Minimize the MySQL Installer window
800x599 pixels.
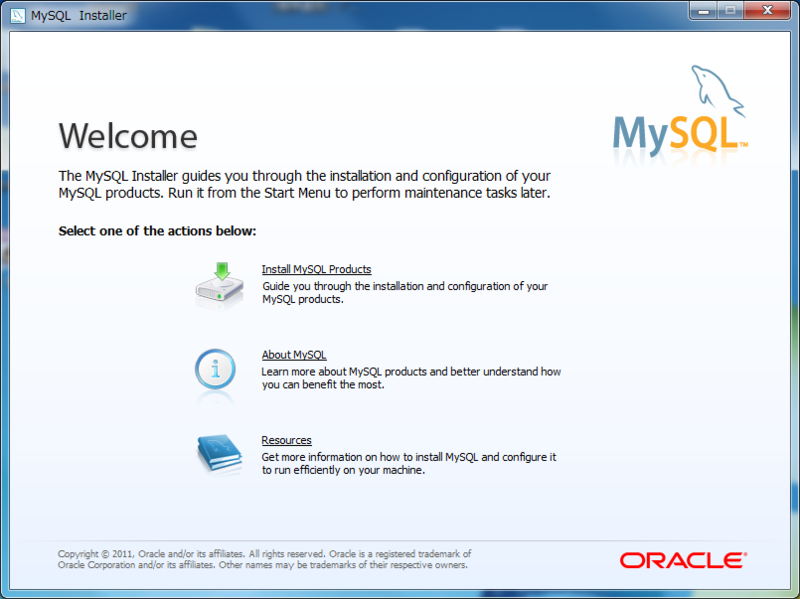[704, 10]
